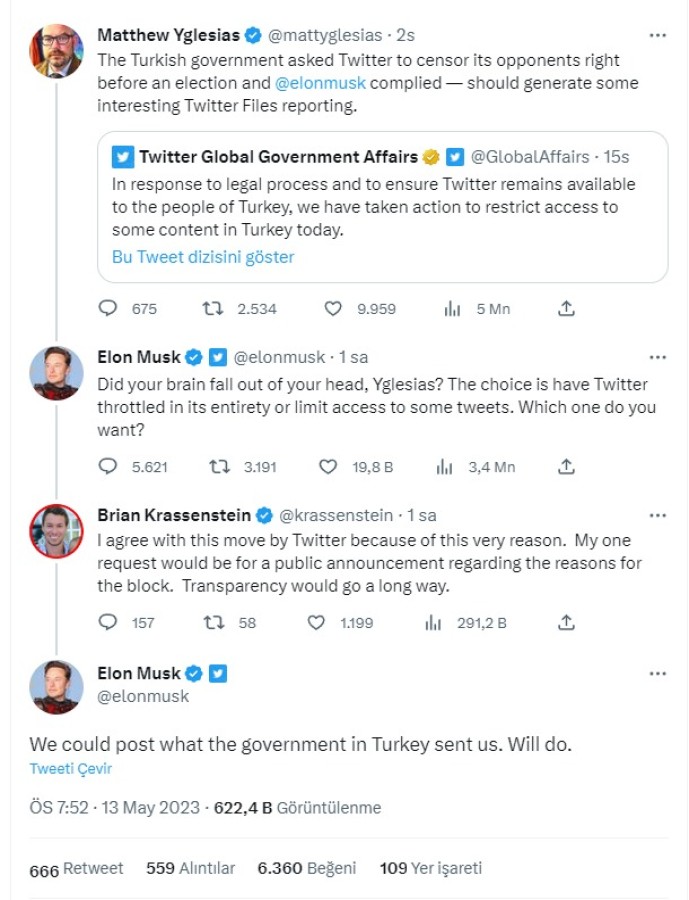View analytics on Elon Musk's brain reply
Screen dimensions: 689x900
coord(444,466)
